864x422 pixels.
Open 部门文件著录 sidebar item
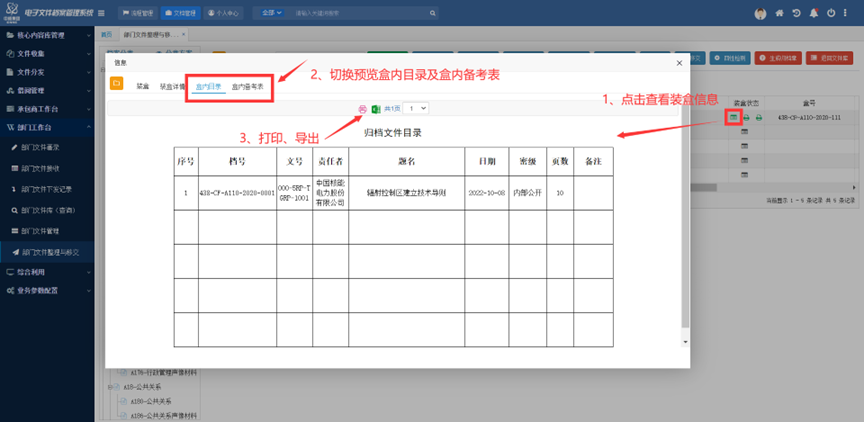[47, 148]
